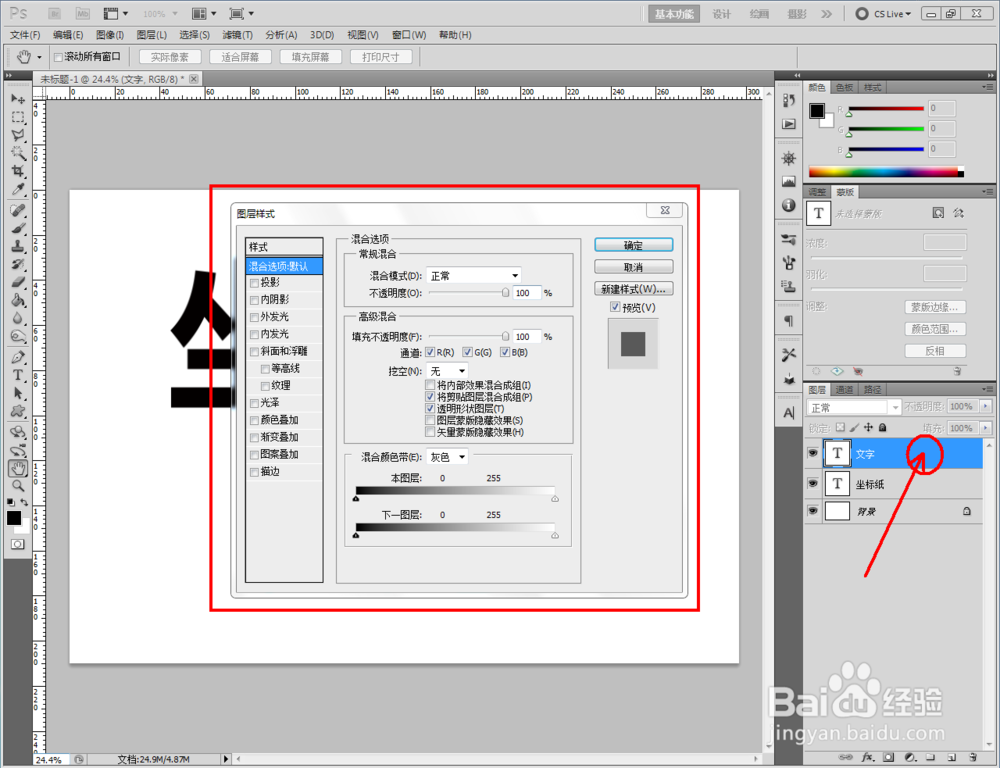This screenshot has height=768, width=1000.
Task: Click the 新建样式(W) new style button
Action: (633, 288)
